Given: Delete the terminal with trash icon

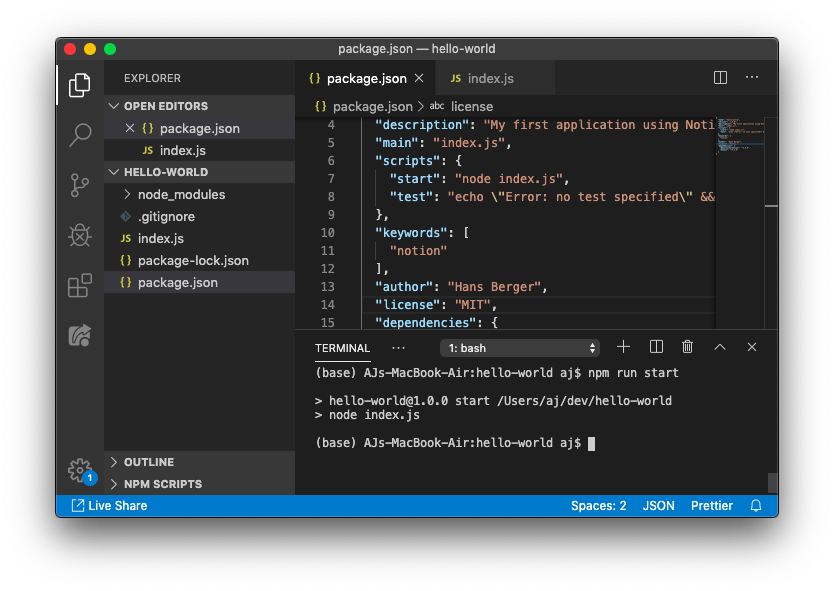Looking at the screenshot, I should 687,347.
